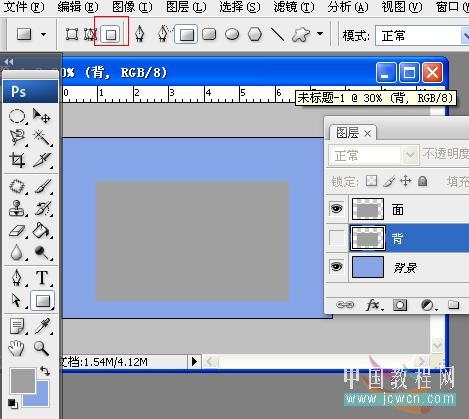Choose the Ellipse shape tool in options bar
The height and width of the screenshot is (419, 469).
[232, 34]
